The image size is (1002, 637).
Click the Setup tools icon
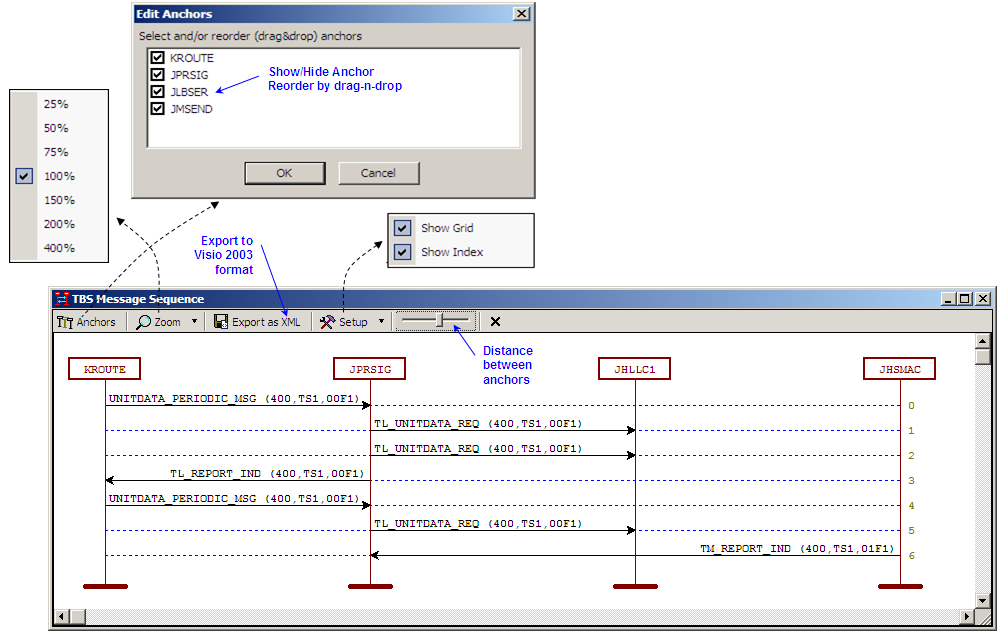[x=327, y=322]
